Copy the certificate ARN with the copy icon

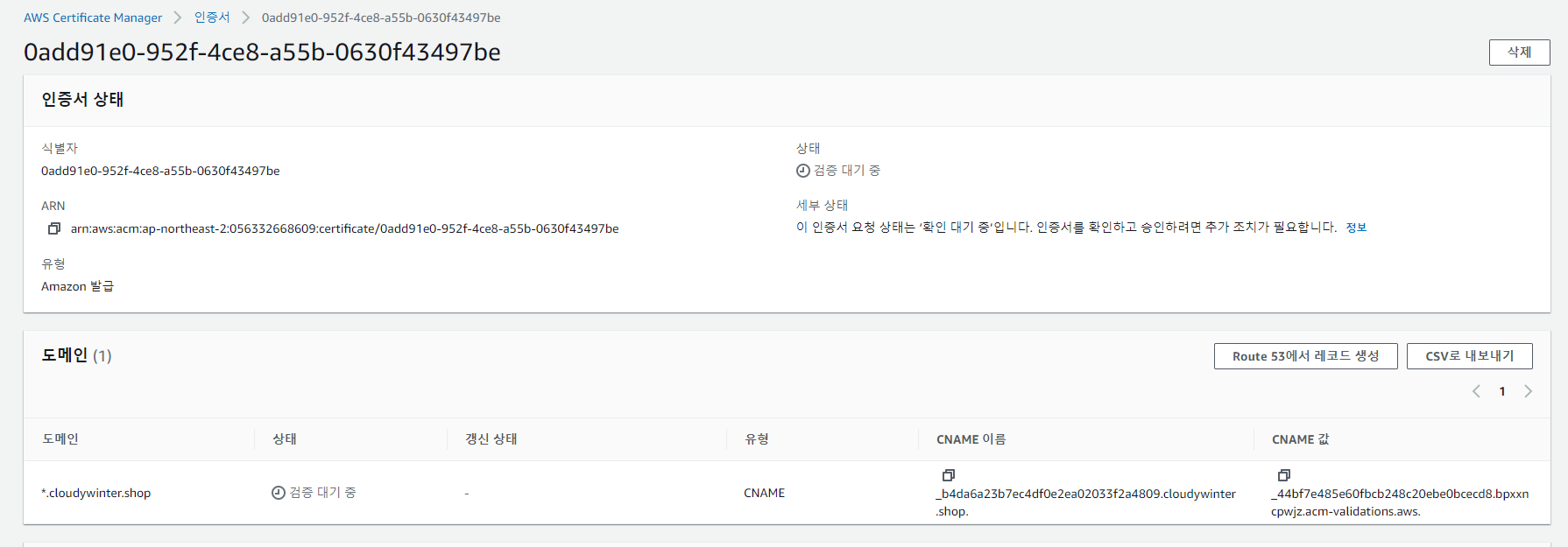tap(54, 228)
